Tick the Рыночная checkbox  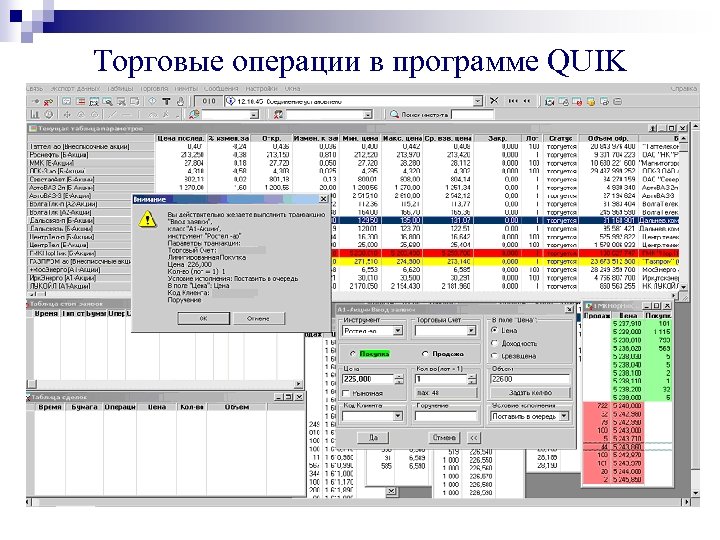(x=347, y=393)
